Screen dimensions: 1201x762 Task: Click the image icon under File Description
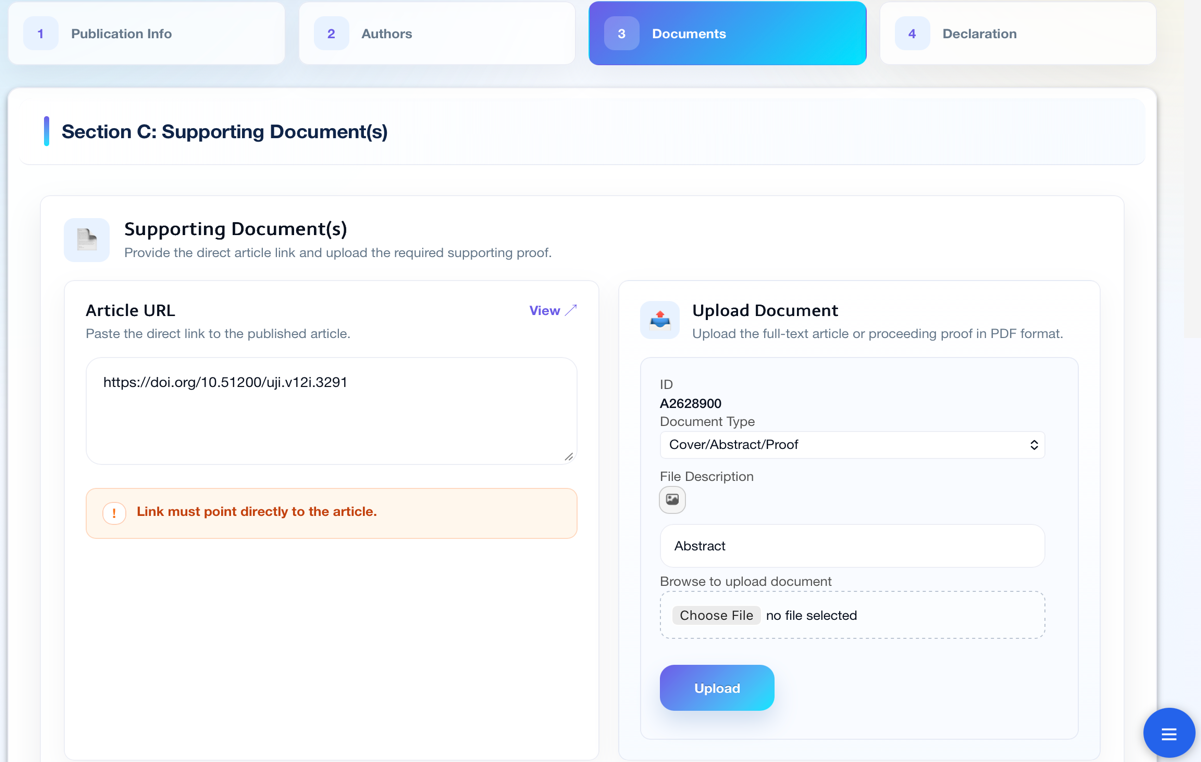tap(672, 499)
